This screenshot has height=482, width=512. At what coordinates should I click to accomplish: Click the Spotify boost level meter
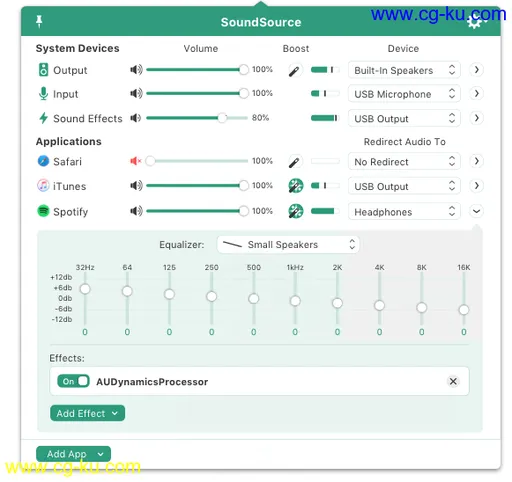pos(325,211)
